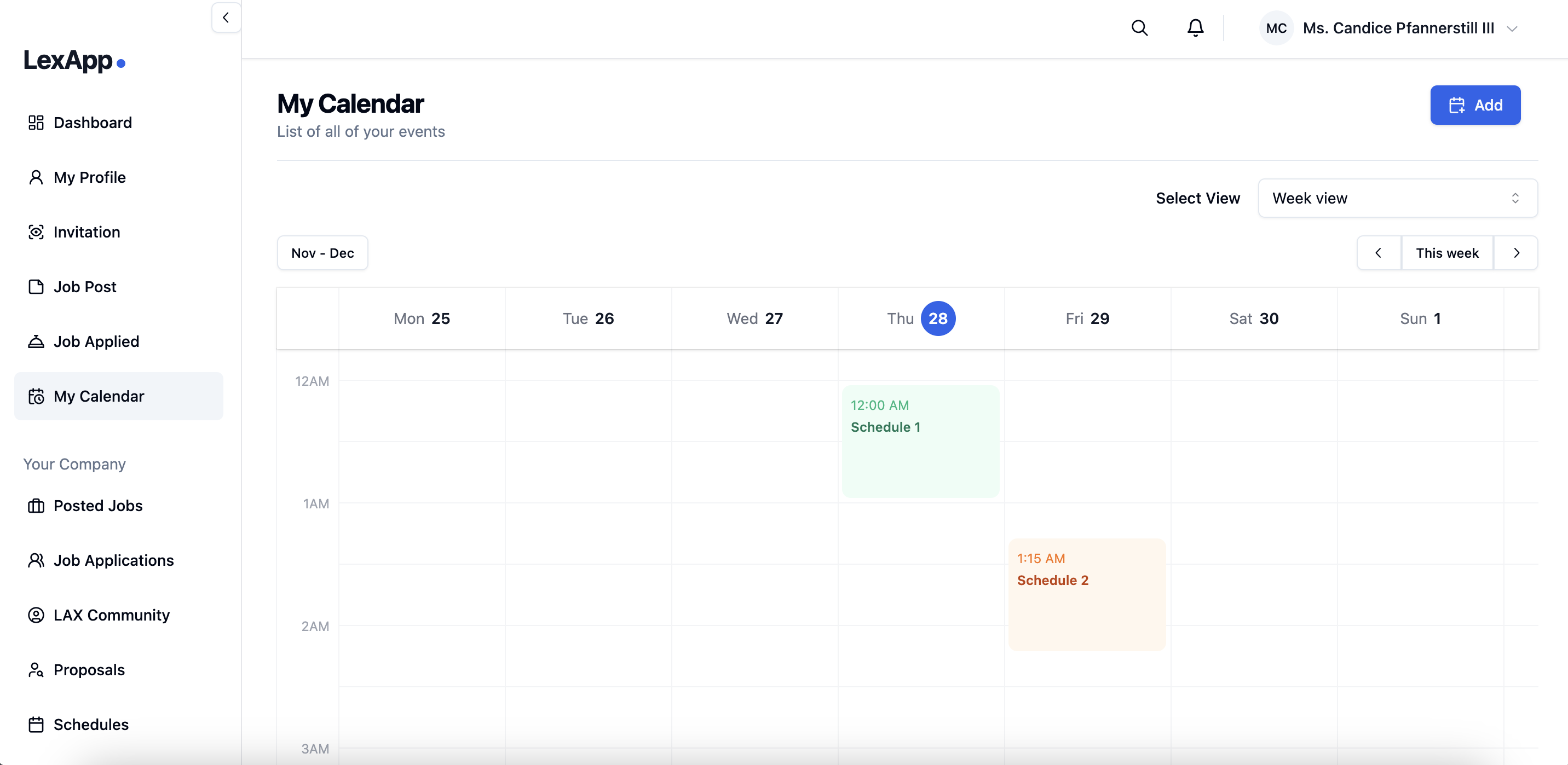Go to Job Post

click(119, 287)
